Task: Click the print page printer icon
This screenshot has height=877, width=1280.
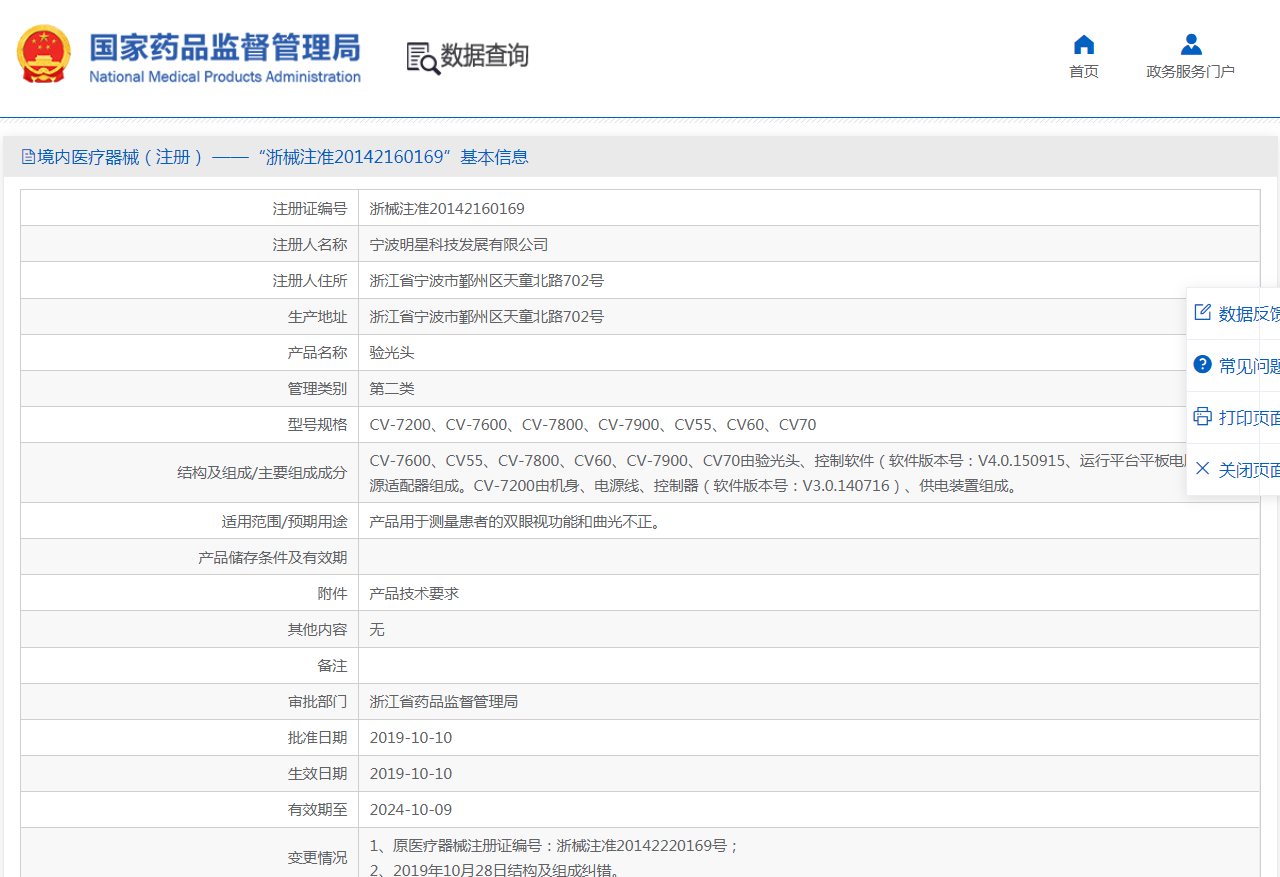Action: pos(1203,417)
